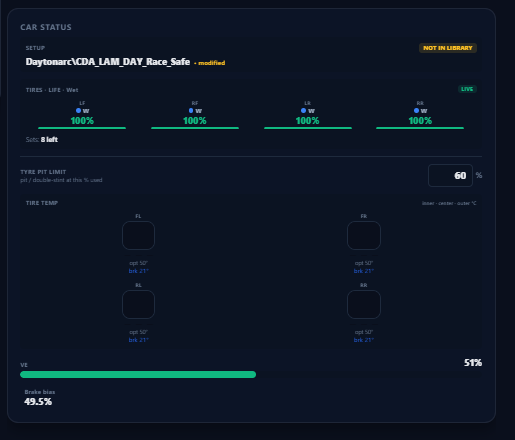
Task: Click the RR wet tire blue dot icon
Action: 416,110
